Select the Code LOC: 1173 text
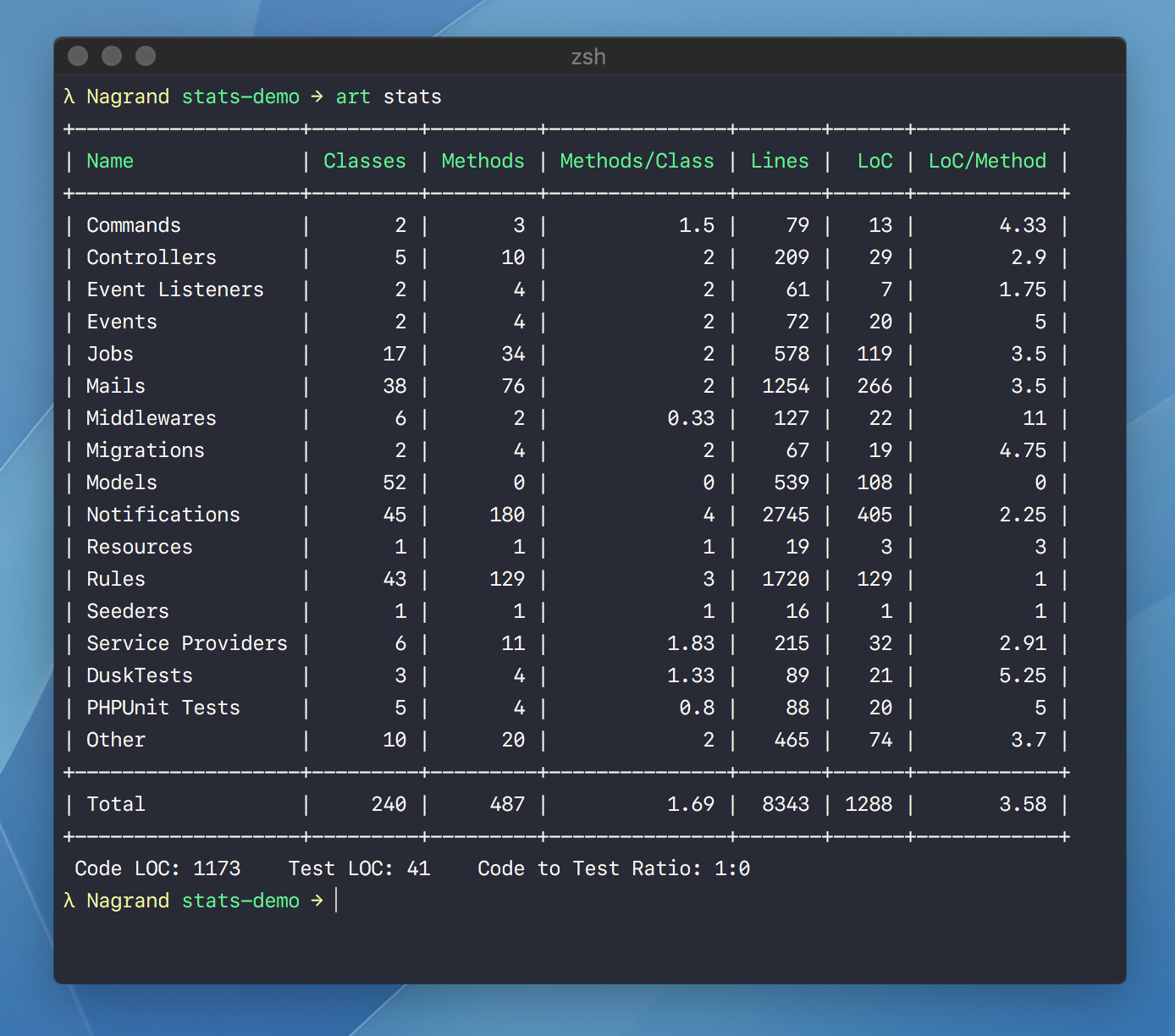This screenshot has height=1036, width=1175. pos(157,868)
